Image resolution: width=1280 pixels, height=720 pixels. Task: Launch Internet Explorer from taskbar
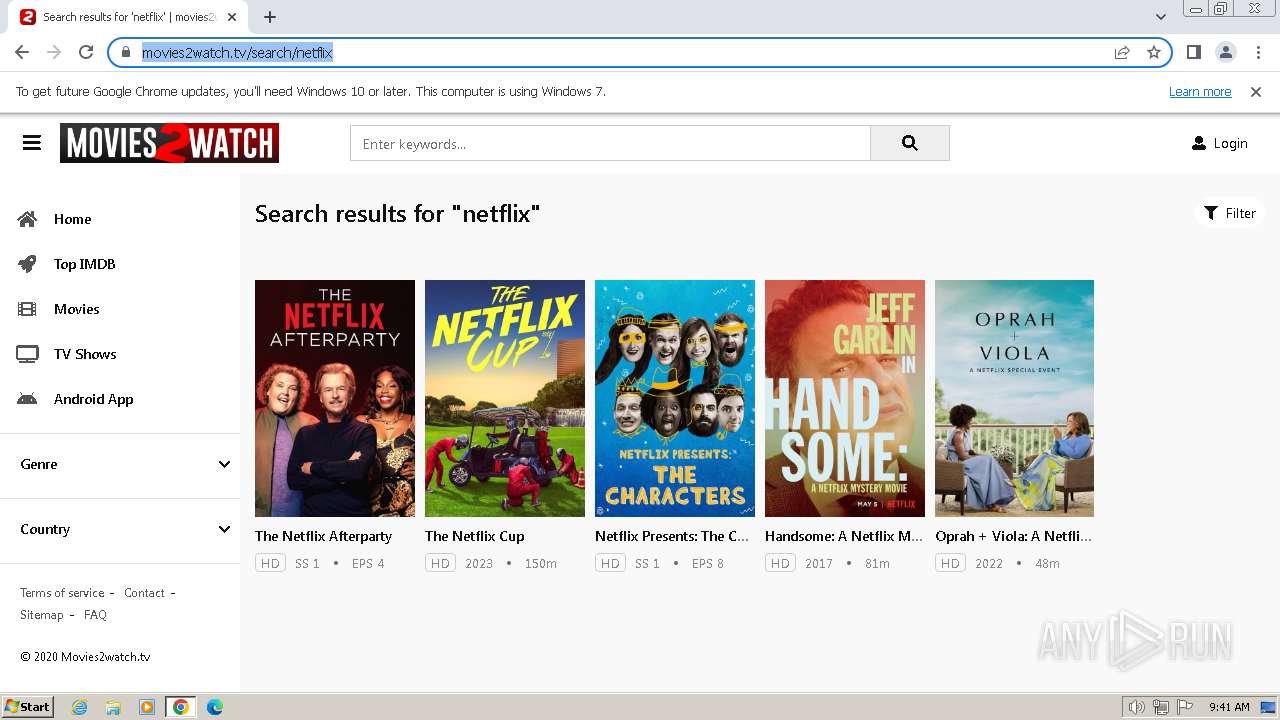point(79,707)
